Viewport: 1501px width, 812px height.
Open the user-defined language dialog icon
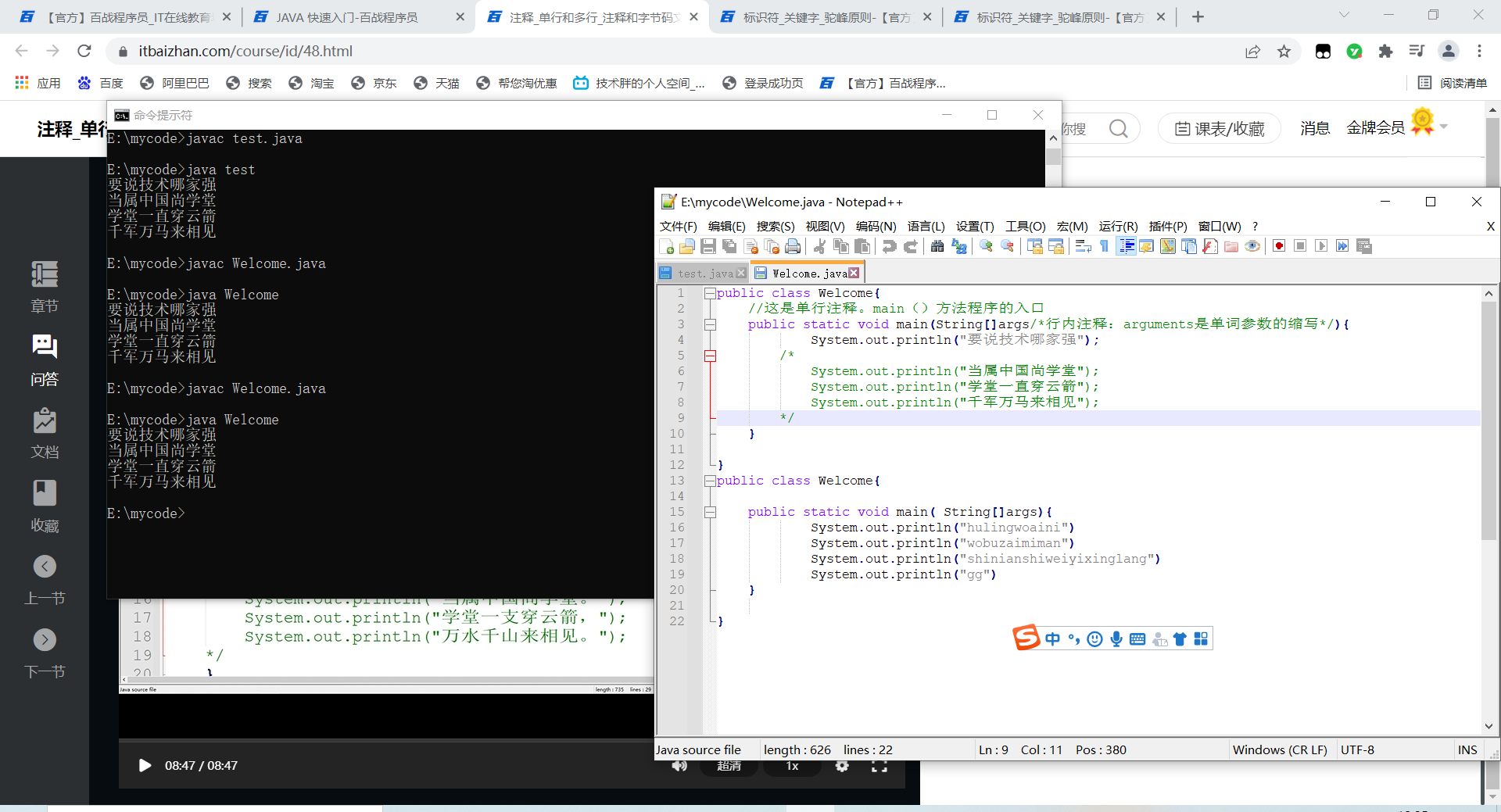[x=1147, y=247]
